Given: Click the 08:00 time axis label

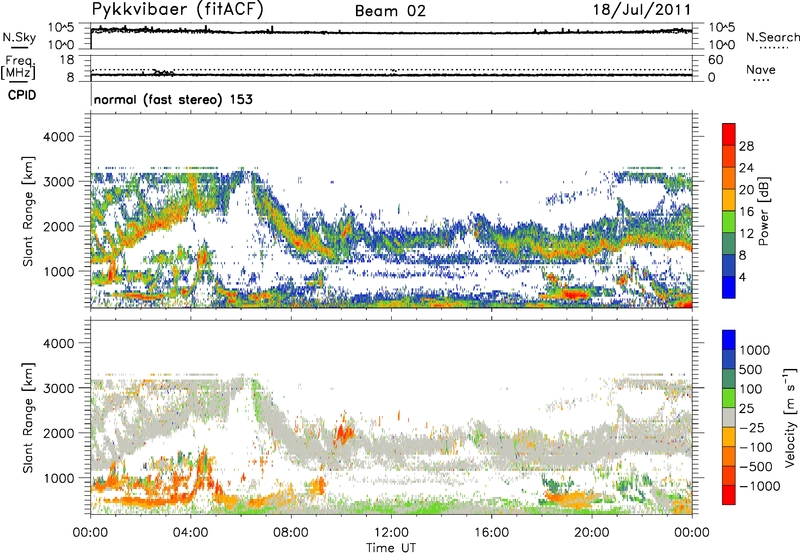Looking at the screenshot, I should click(291, 533).
